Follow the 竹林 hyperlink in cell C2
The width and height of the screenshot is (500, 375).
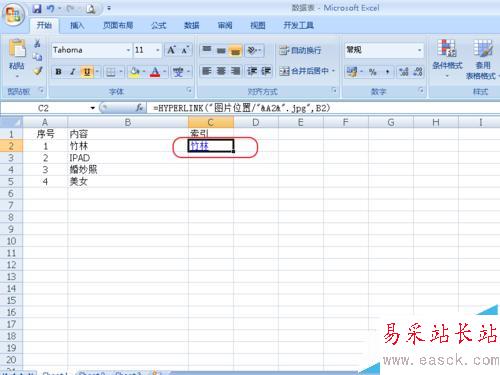(199, 146)
